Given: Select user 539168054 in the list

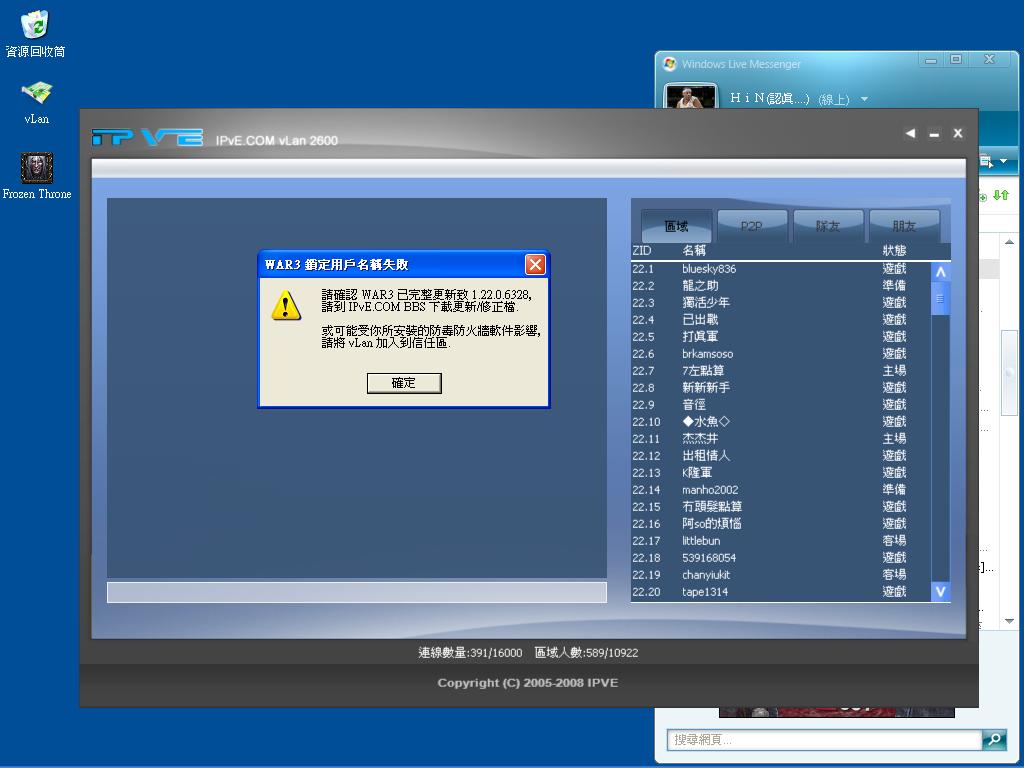Looking at the screenshot, I should [780, 558].
